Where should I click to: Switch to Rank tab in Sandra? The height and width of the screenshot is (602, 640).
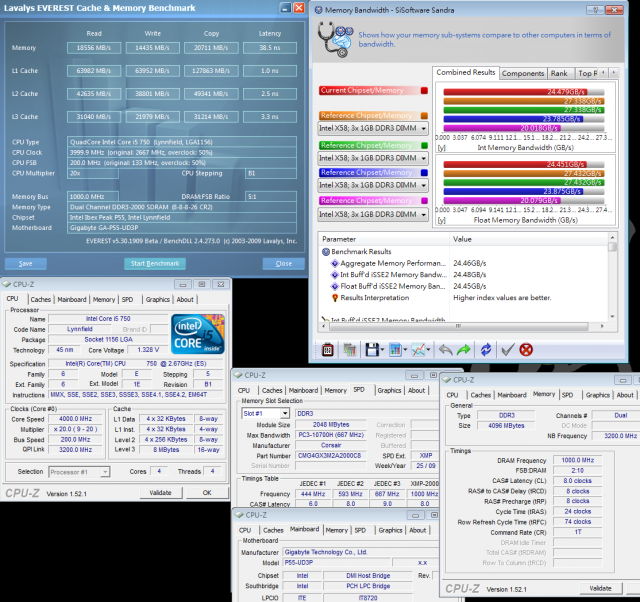(x=559, y=73)
